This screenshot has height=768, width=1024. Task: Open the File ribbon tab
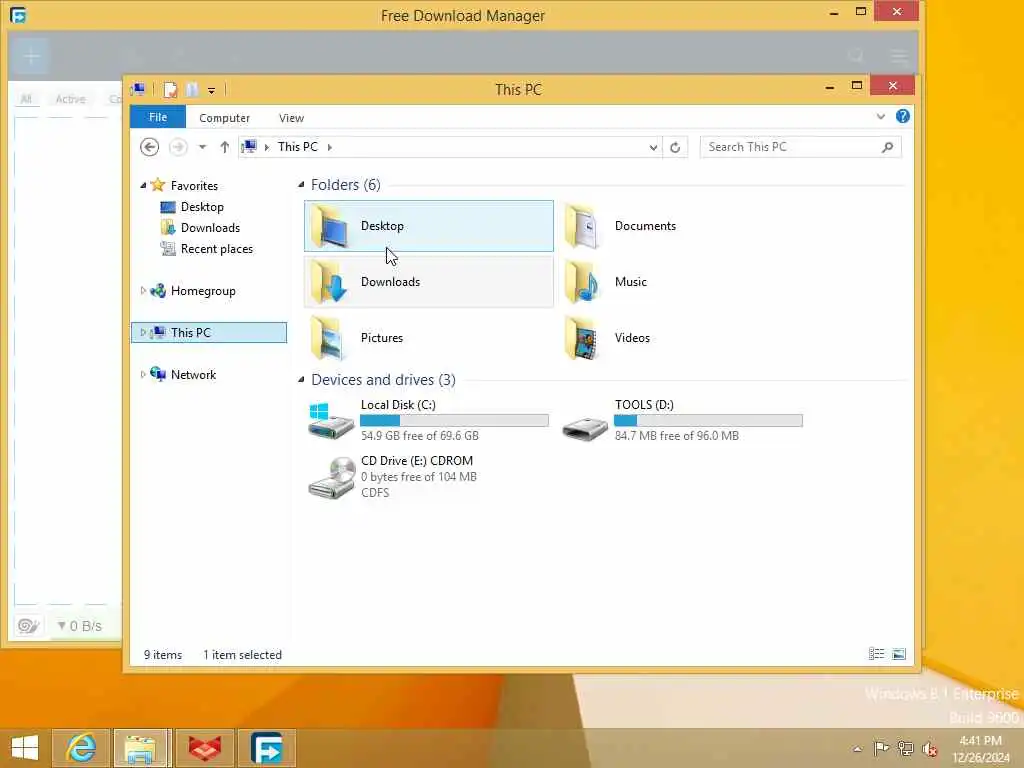(x=158, y=117)
